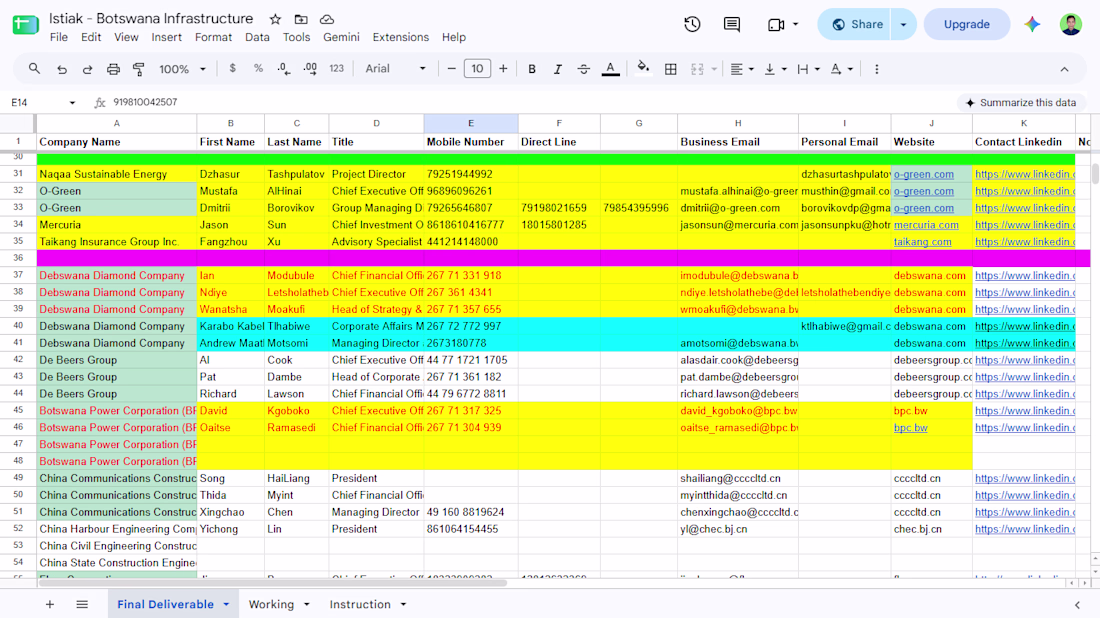Show the side panel chevron

(1077, 605)
